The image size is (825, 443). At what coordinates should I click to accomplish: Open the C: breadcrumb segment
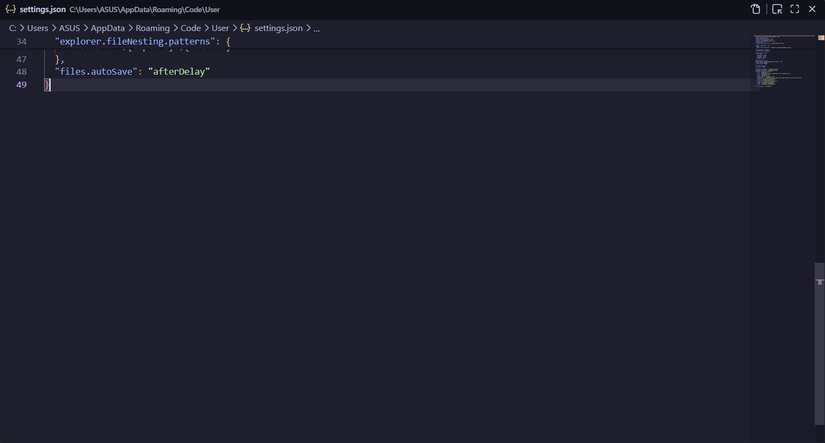(x=13, y=28)
